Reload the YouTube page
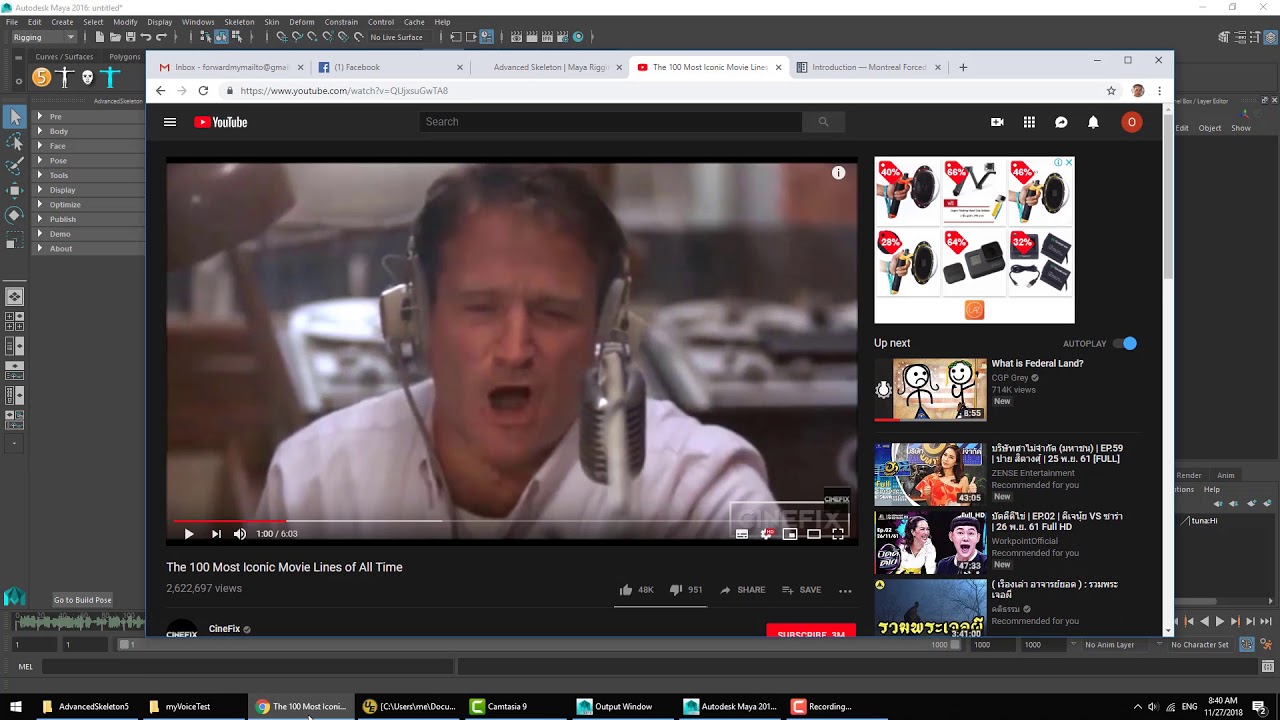 click(203, 91)
